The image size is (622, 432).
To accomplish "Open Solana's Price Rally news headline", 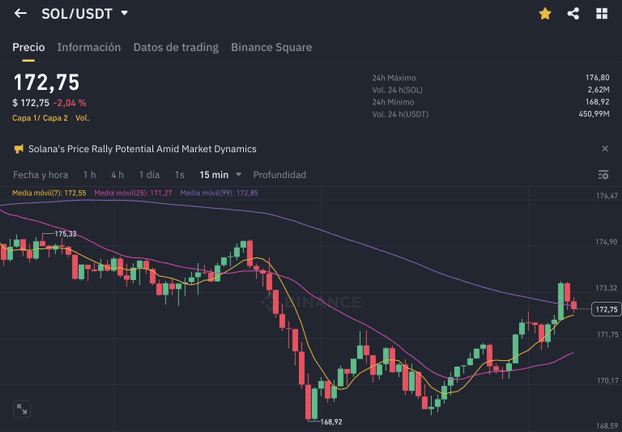I will pyautogui.click(x=143, y=149).
